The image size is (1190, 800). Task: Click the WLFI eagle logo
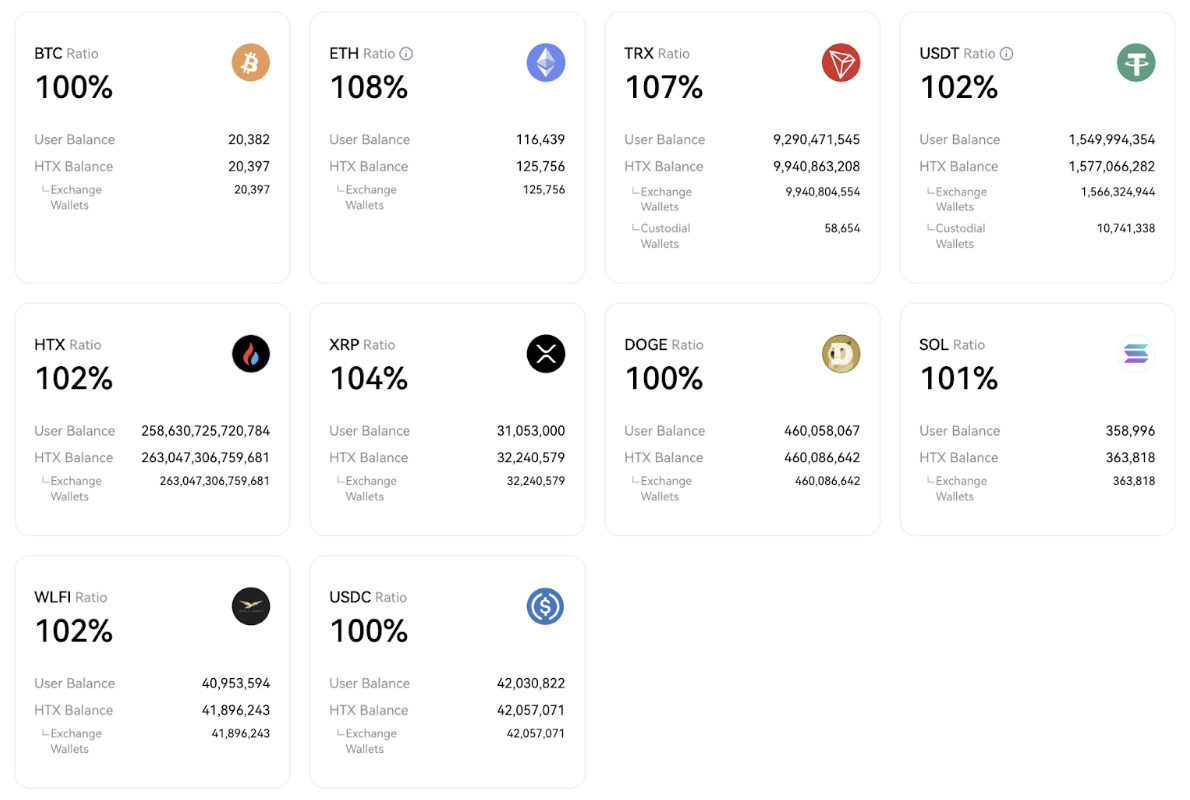(250, 606)
